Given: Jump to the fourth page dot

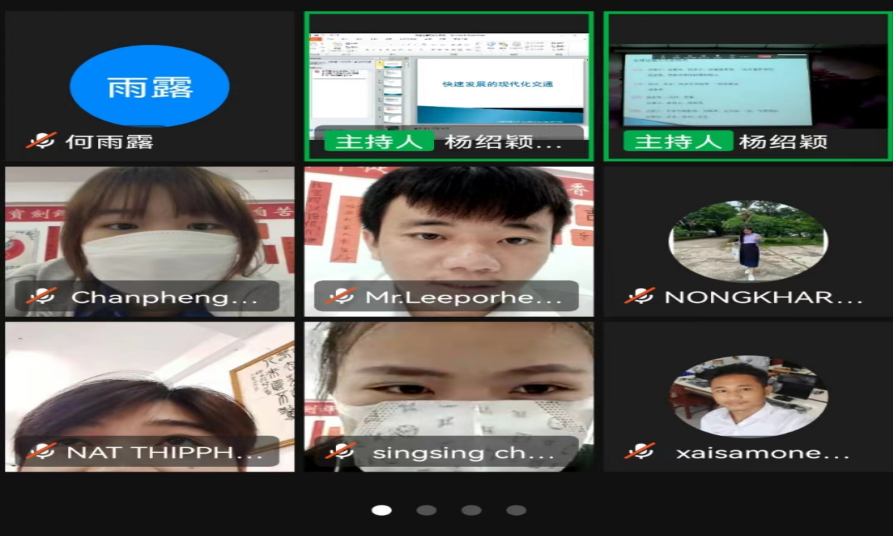Looking at the screenshot, I should click(x=516, y=510).
